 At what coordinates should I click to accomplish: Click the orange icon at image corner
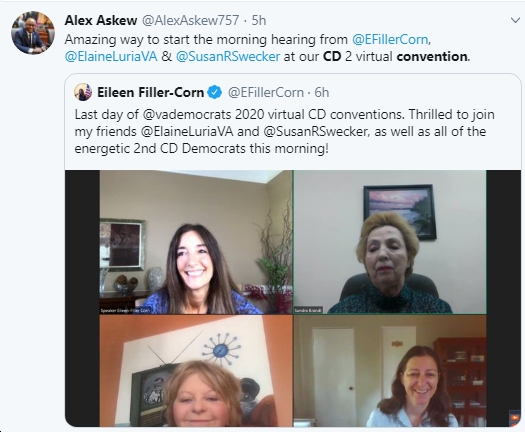coord(514,418)
